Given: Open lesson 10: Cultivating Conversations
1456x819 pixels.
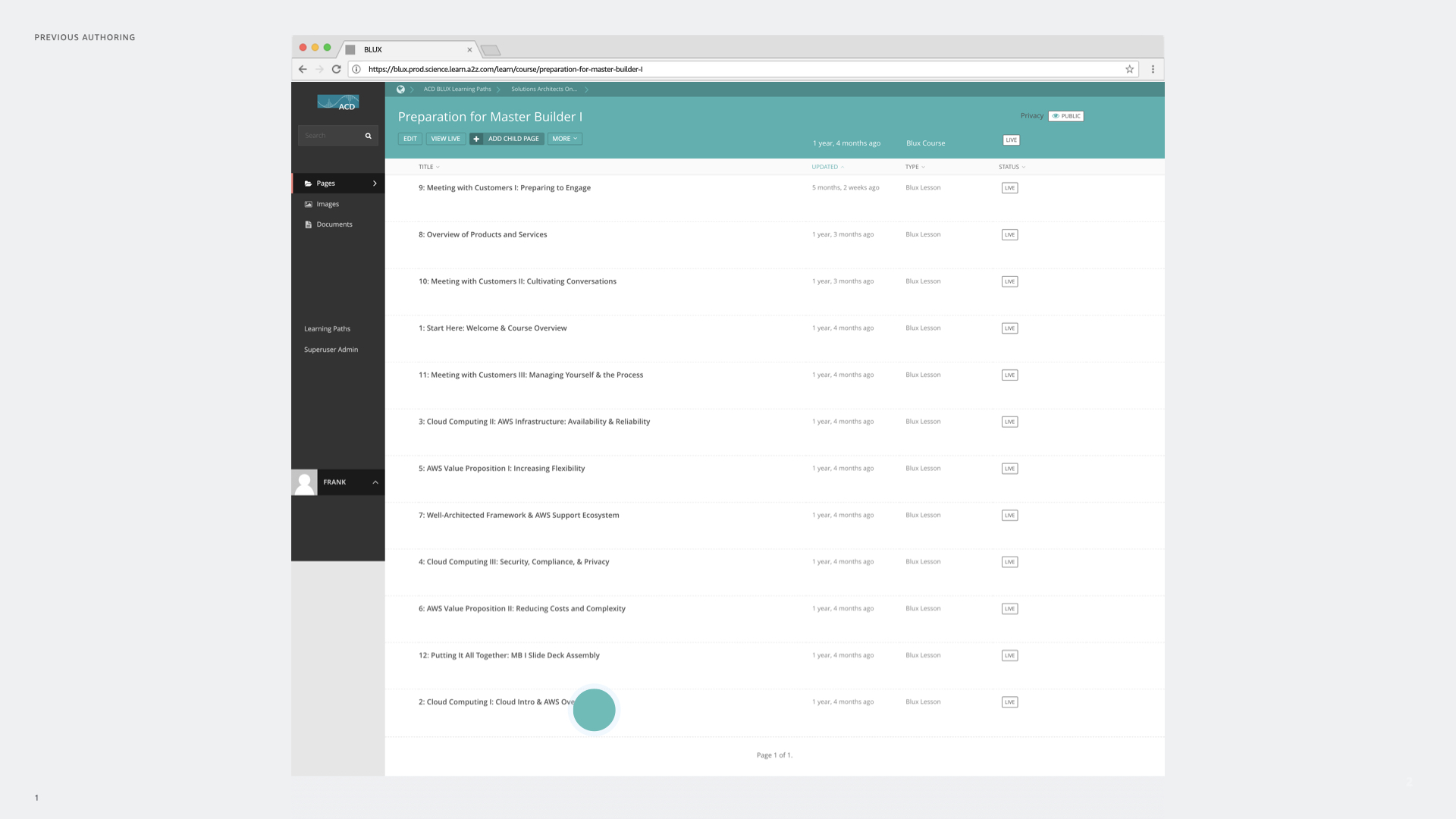Looking at the screenshot, I should pos(517,281).
